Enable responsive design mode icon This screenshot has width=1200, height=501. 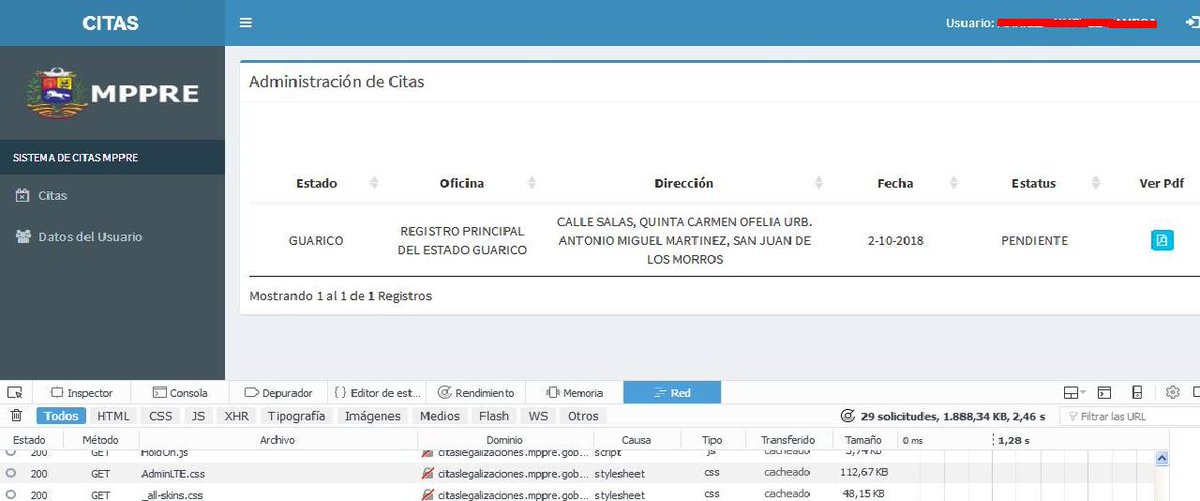click(1137, 392)
